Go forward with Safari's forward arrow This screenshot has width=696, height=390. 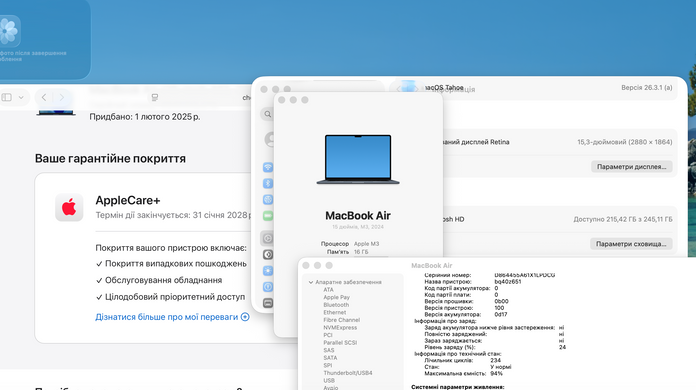[x=62, y=97]
